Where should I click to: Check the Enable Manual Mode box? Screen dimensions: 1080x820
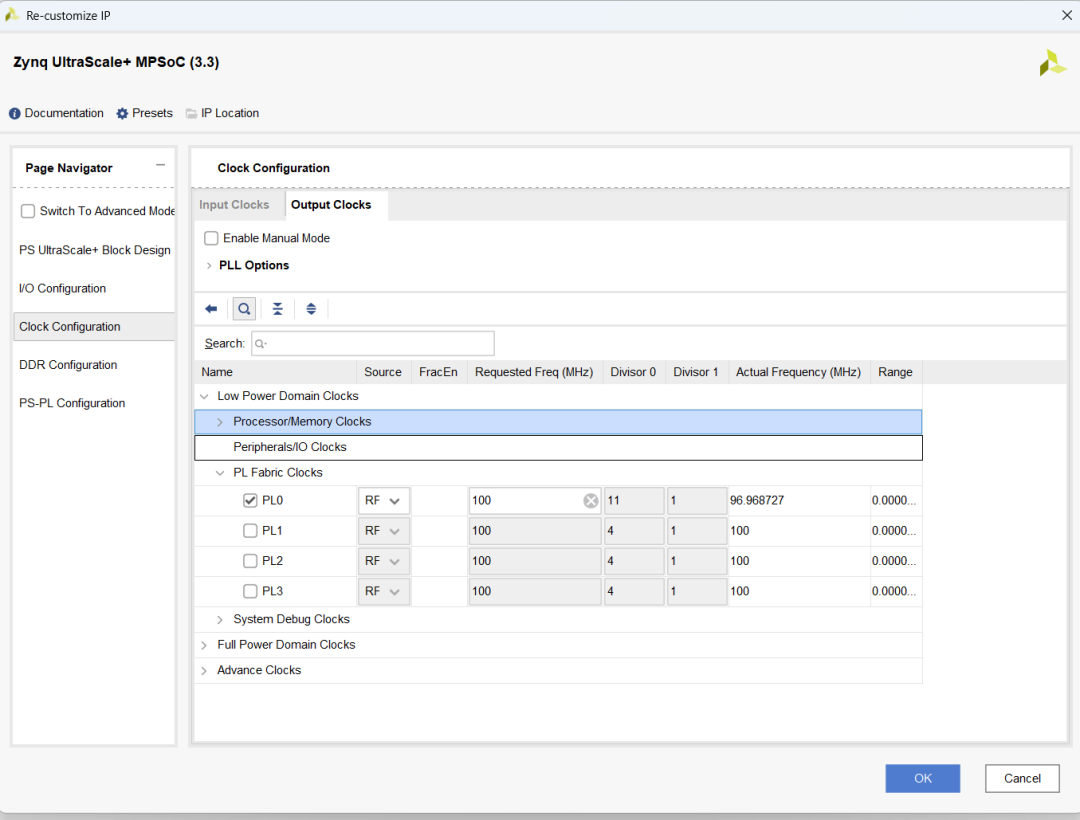point(211,238)
